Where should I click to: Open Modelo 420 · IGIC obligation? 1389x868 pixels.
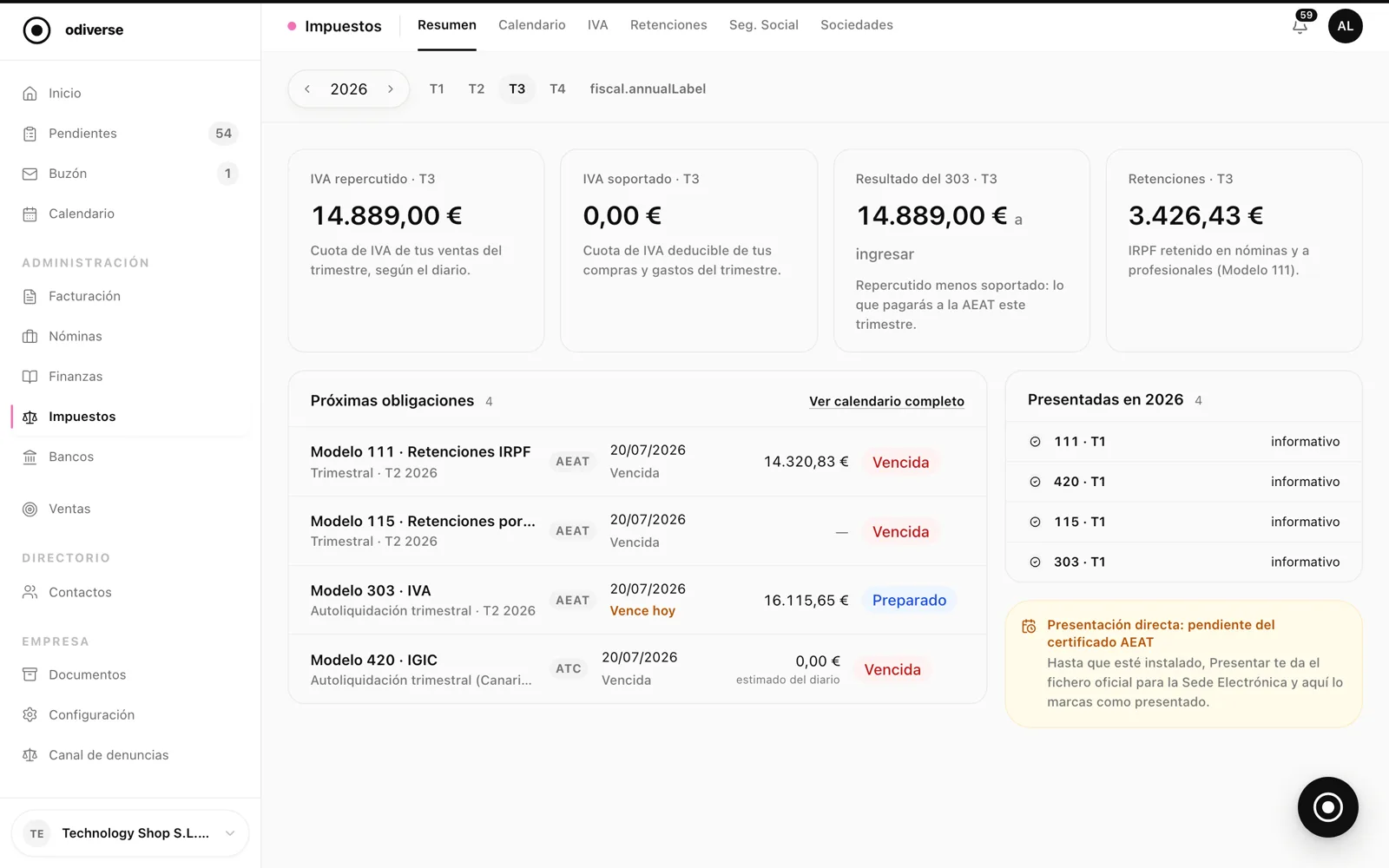click(637, 669)
